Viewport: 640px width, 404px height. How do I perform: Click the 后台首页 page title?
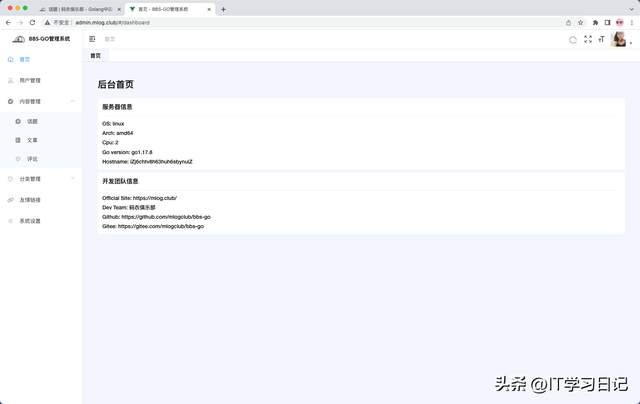pos(116,84)
